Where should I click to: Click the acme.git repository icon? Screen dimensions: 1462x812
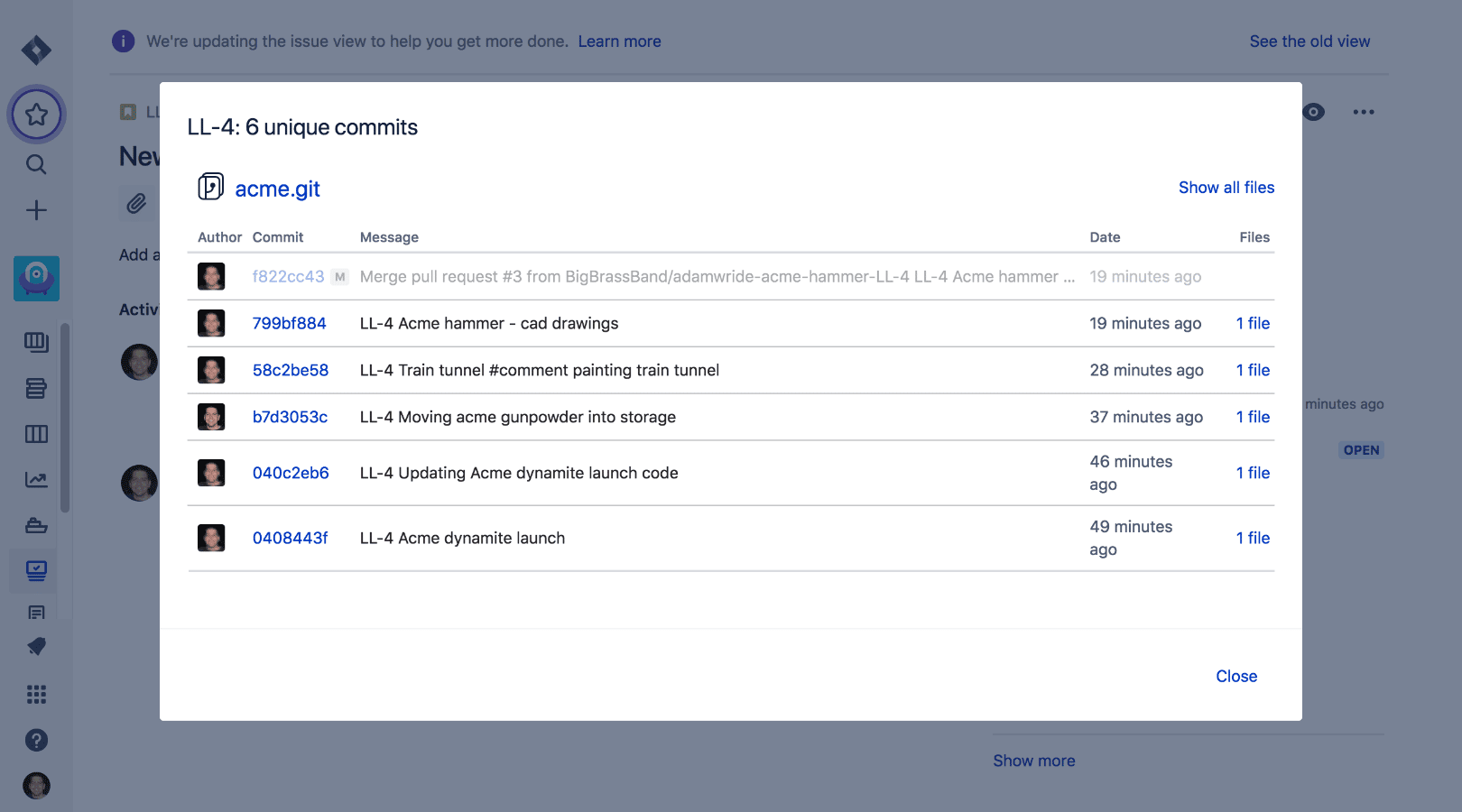pos(210,187)
